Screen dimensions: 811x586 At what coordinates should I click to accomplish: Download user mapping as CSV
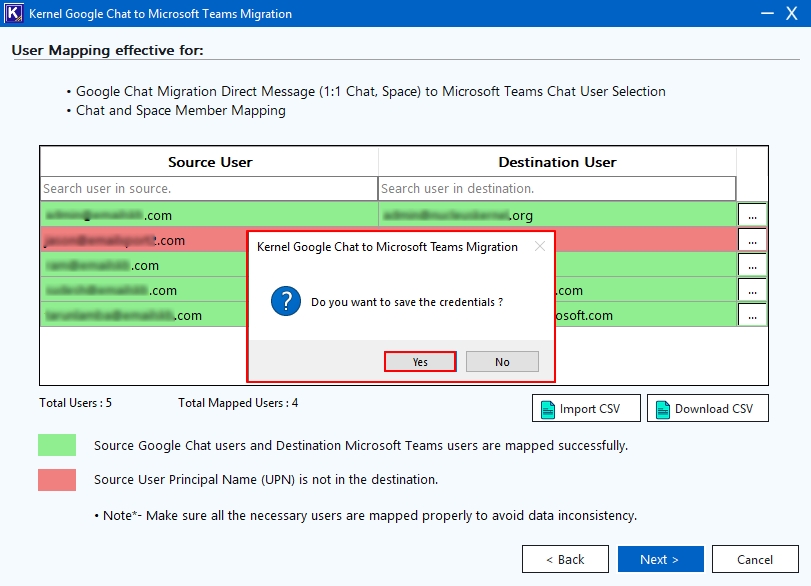(708, 408)
